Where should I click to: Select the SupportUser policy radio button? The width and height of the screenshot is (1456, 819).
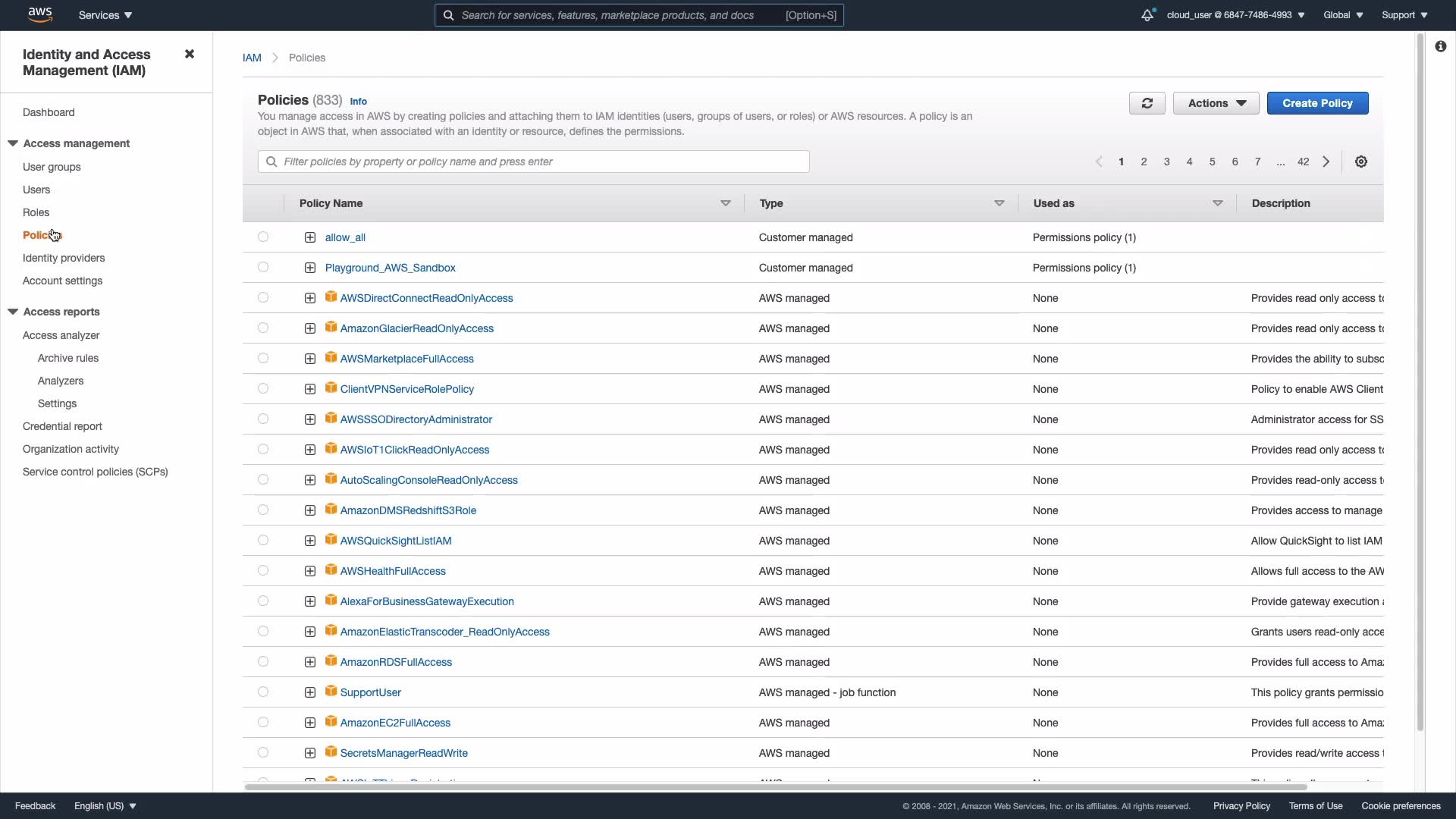tap(263, 692)
